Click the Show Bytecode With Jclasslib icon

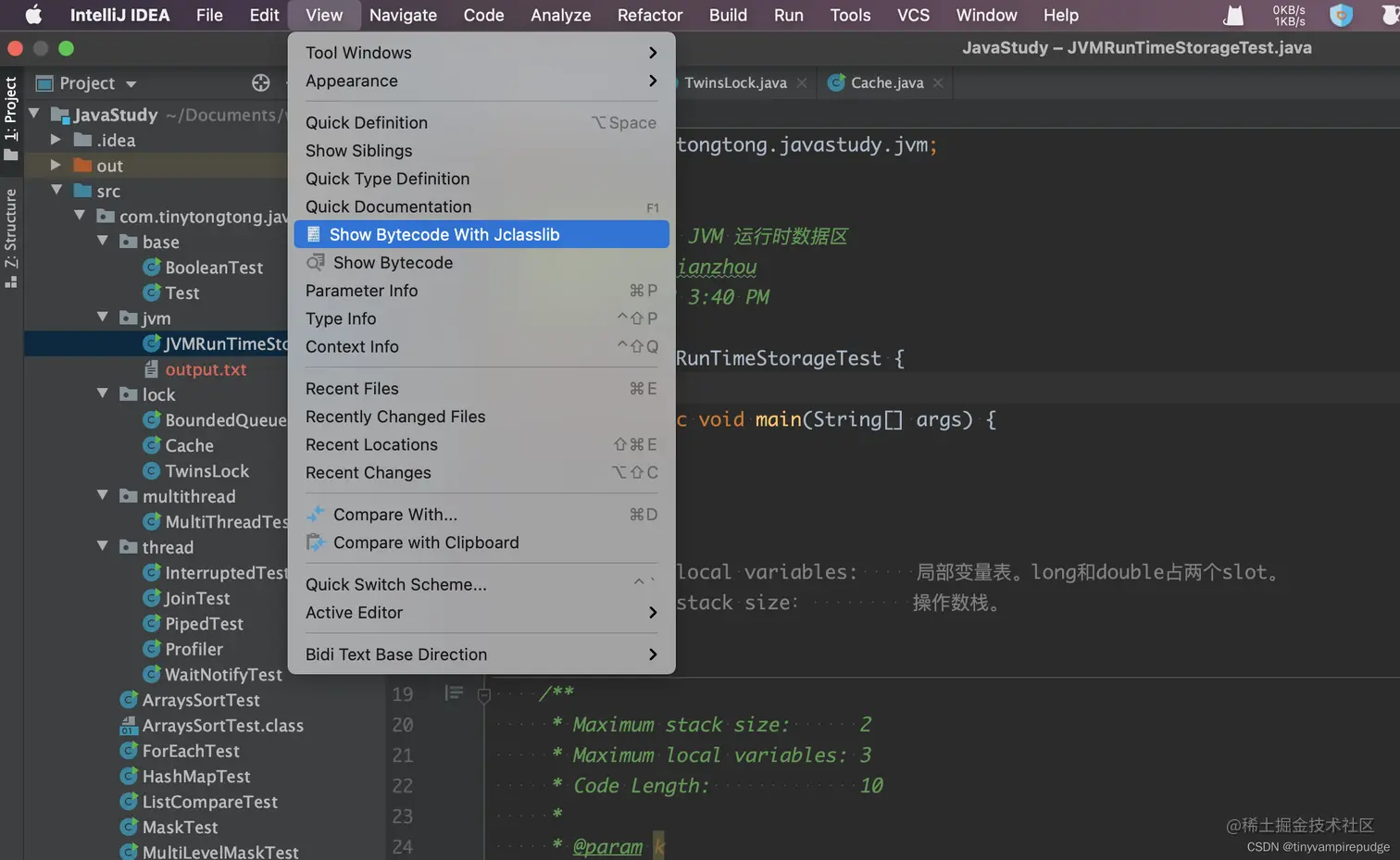(x=314, y=234)
